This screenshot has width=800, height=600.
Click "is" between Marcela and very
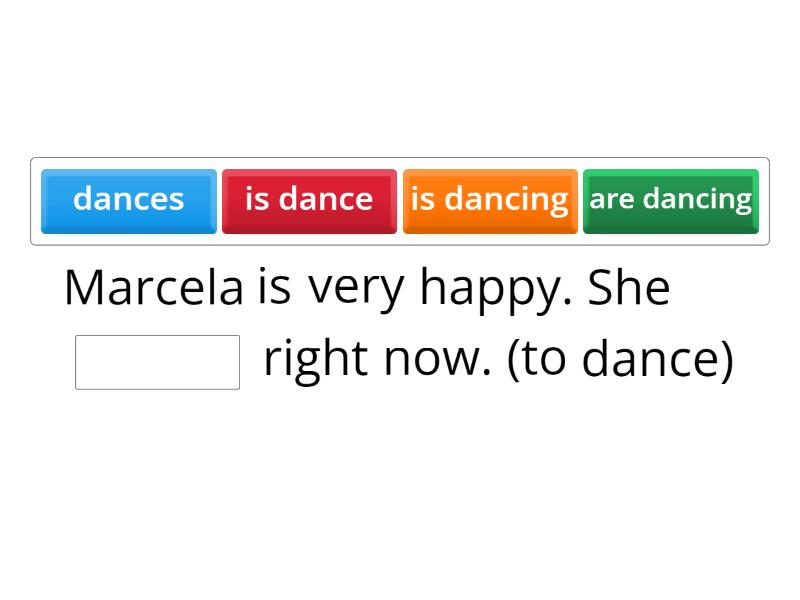point(274,288)
